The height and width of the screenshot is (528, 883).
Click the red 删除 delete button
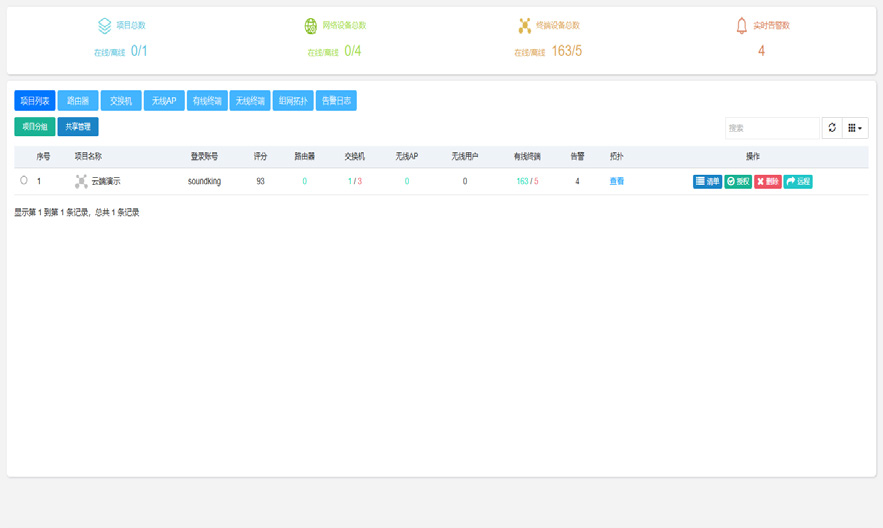pos(768,181)
